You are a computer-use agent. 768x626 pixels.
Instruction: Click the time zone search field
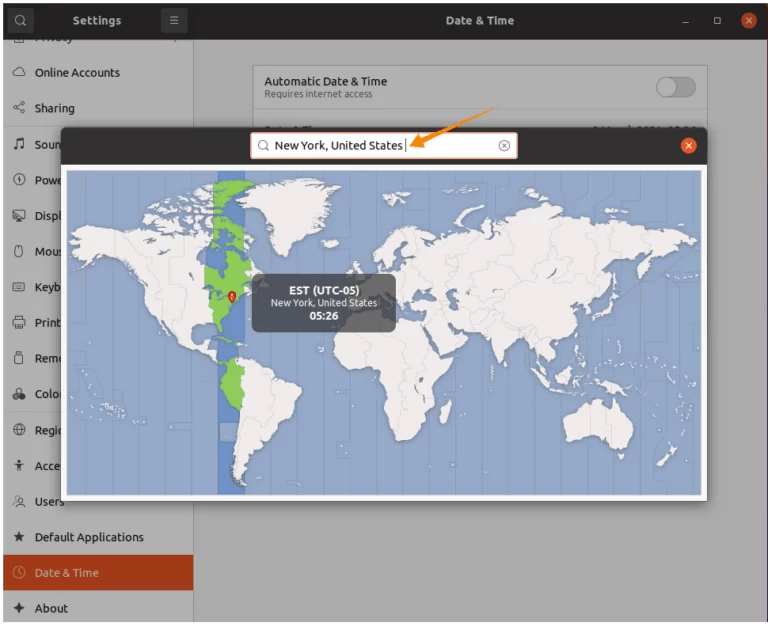[384, 145]
